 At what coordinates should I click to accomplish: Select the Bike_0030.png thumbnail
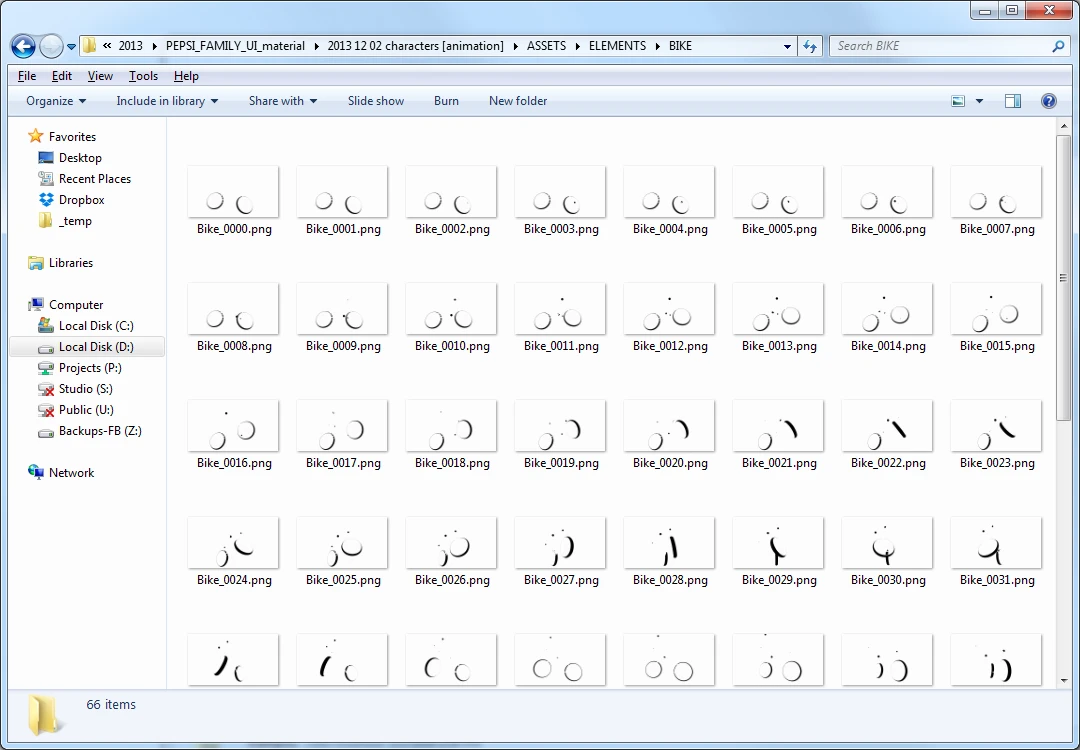887,543
